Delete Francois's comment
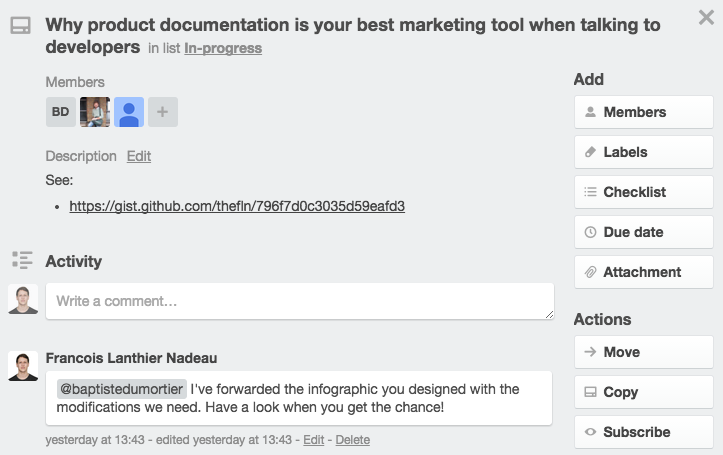Screen dimensions: 723x455 click(352, 440)
